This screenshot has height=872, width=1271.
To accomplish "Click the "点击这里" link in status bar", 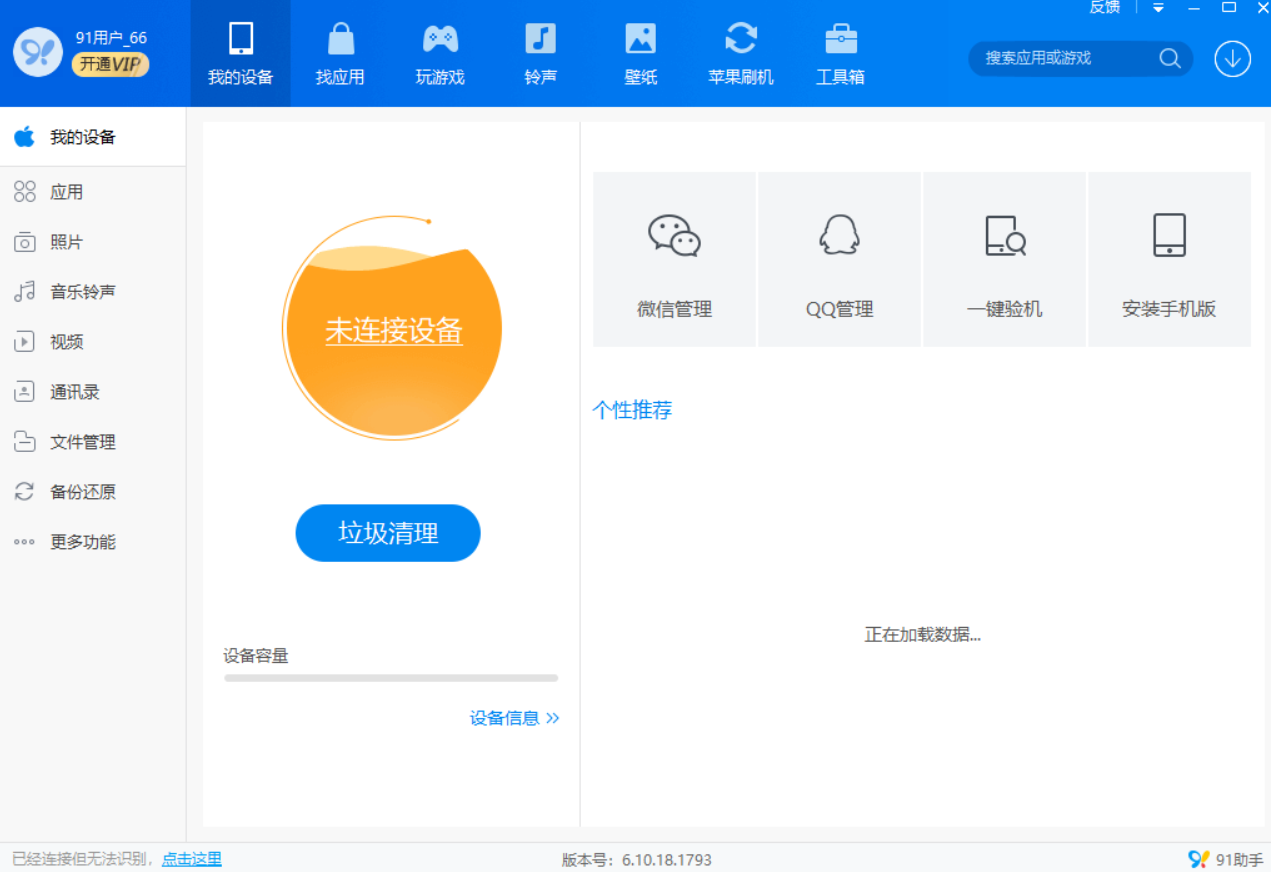I will point(191,859).
